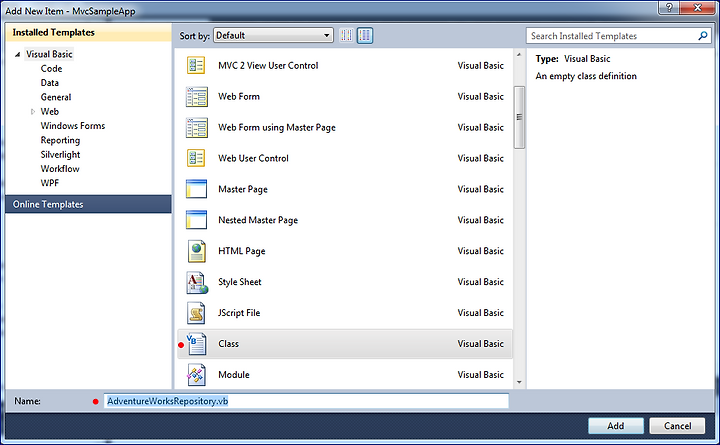
Task: Collapse the Visual Basic tree node
Action: 17,55
